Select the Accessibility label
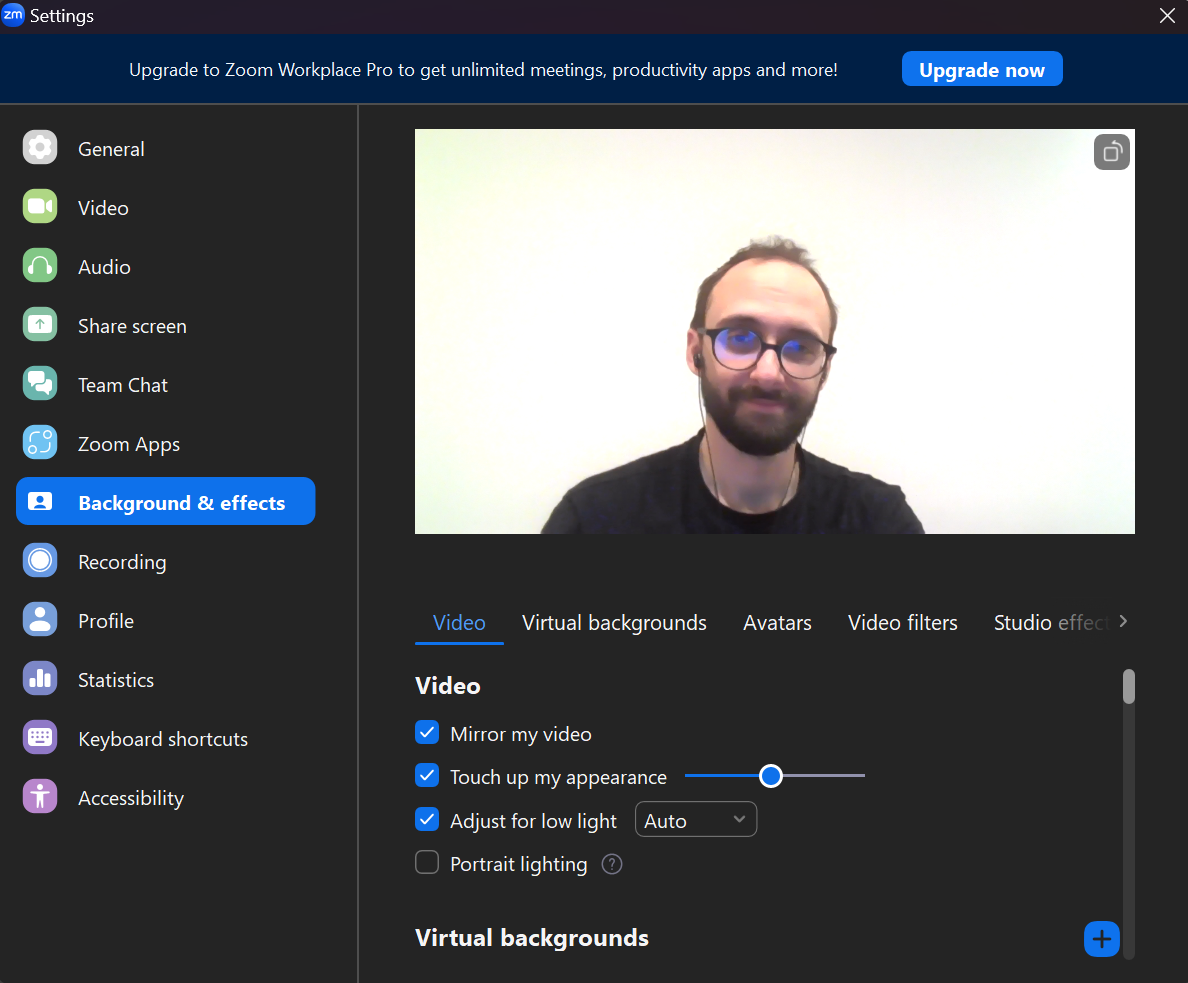This screenshot has height=983, width=1188. point(131,799)
